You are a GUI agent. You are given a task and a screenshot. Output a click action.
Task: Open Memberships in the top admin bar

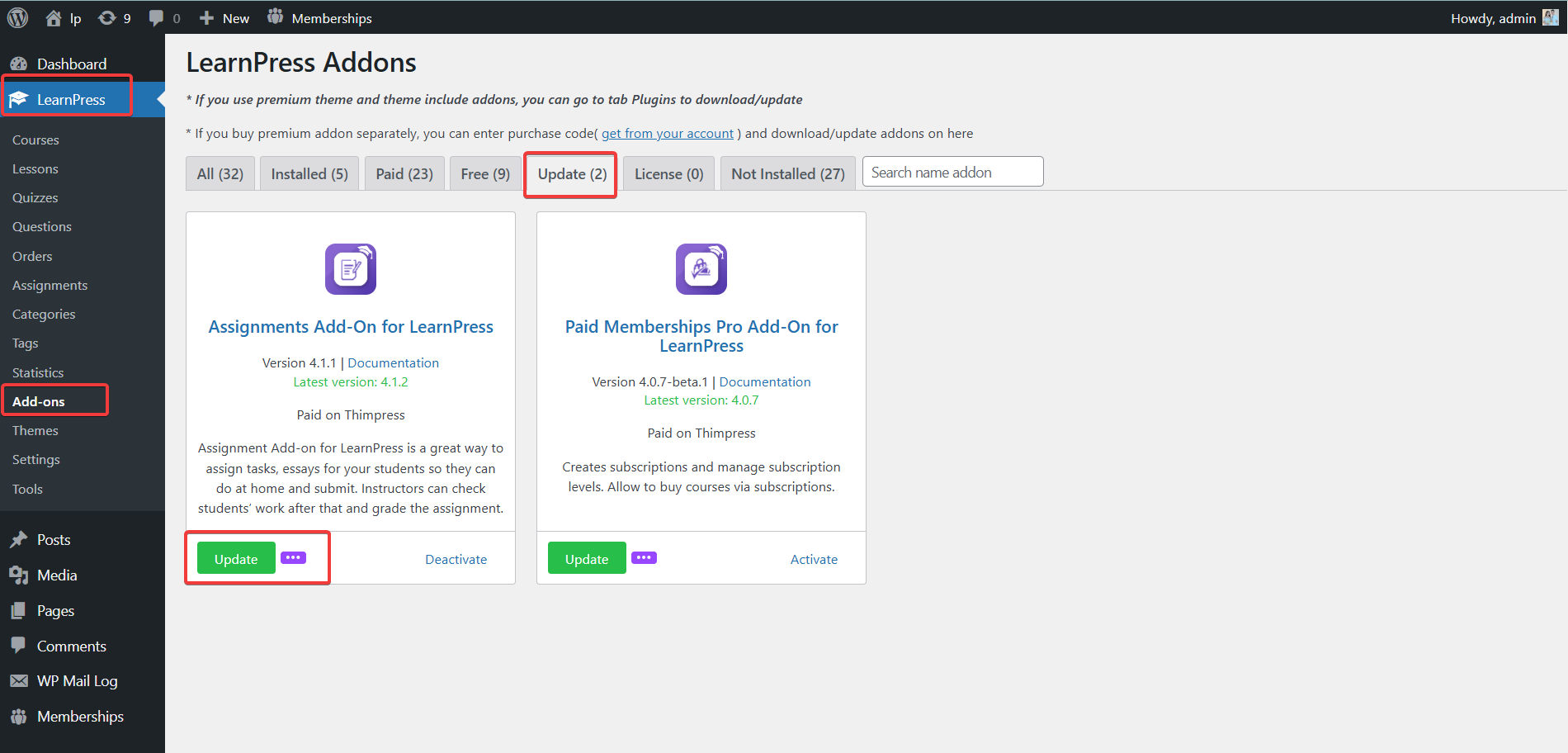[319, 18]
